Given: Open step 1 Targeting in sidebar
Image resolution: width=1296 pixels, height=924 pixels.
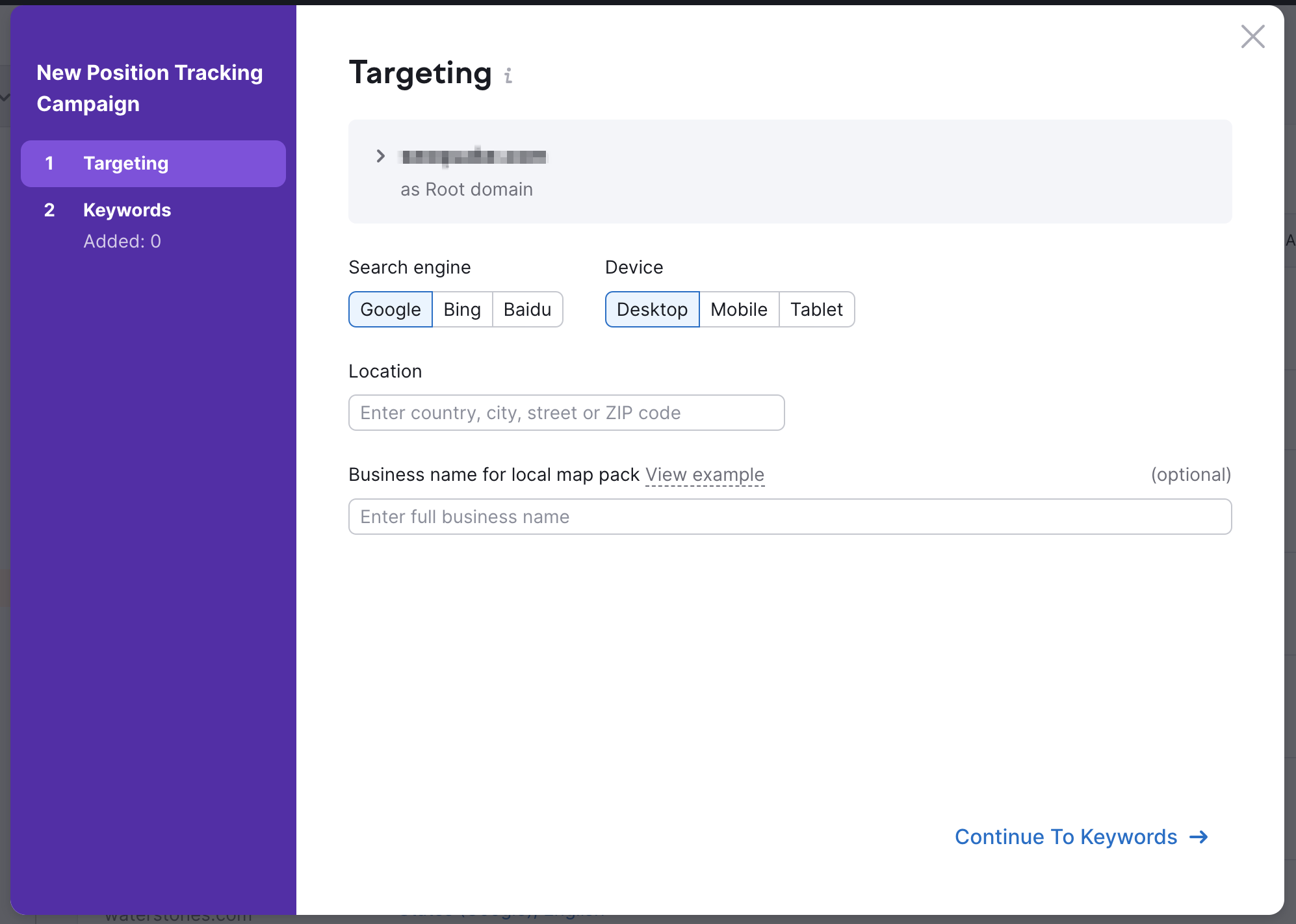Looking at the screenshot, I should [x=153, y=164].
